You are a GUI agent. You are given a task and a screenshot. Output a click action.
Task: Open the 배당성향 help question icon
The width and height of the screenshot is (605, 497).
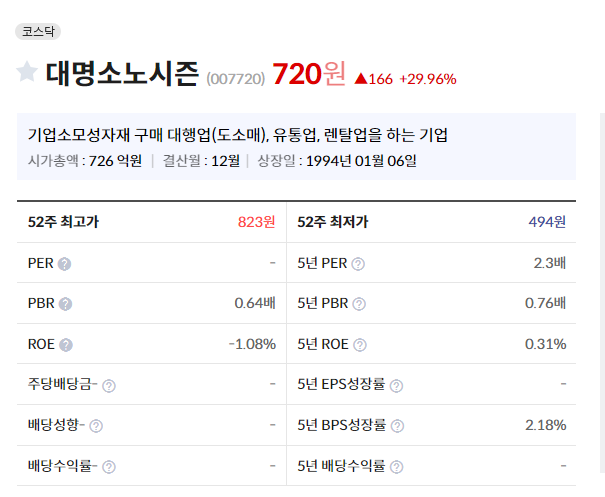click(96, 426)
